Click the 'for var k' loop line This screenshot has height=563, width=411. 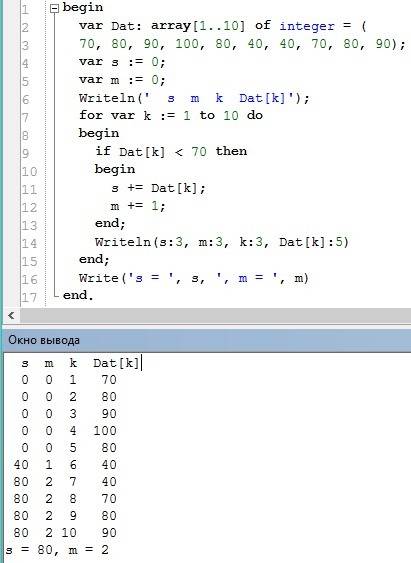171,116
